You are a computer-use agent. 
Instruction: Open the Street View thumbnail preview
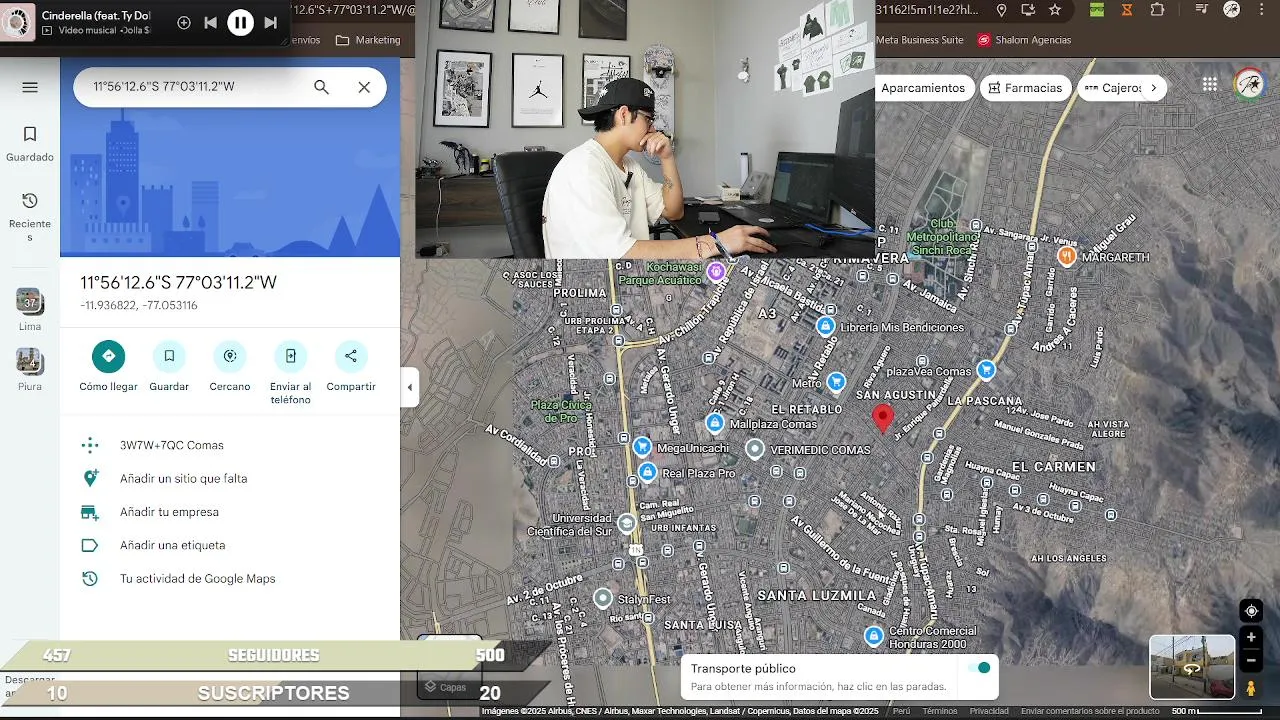(1192, 667)
